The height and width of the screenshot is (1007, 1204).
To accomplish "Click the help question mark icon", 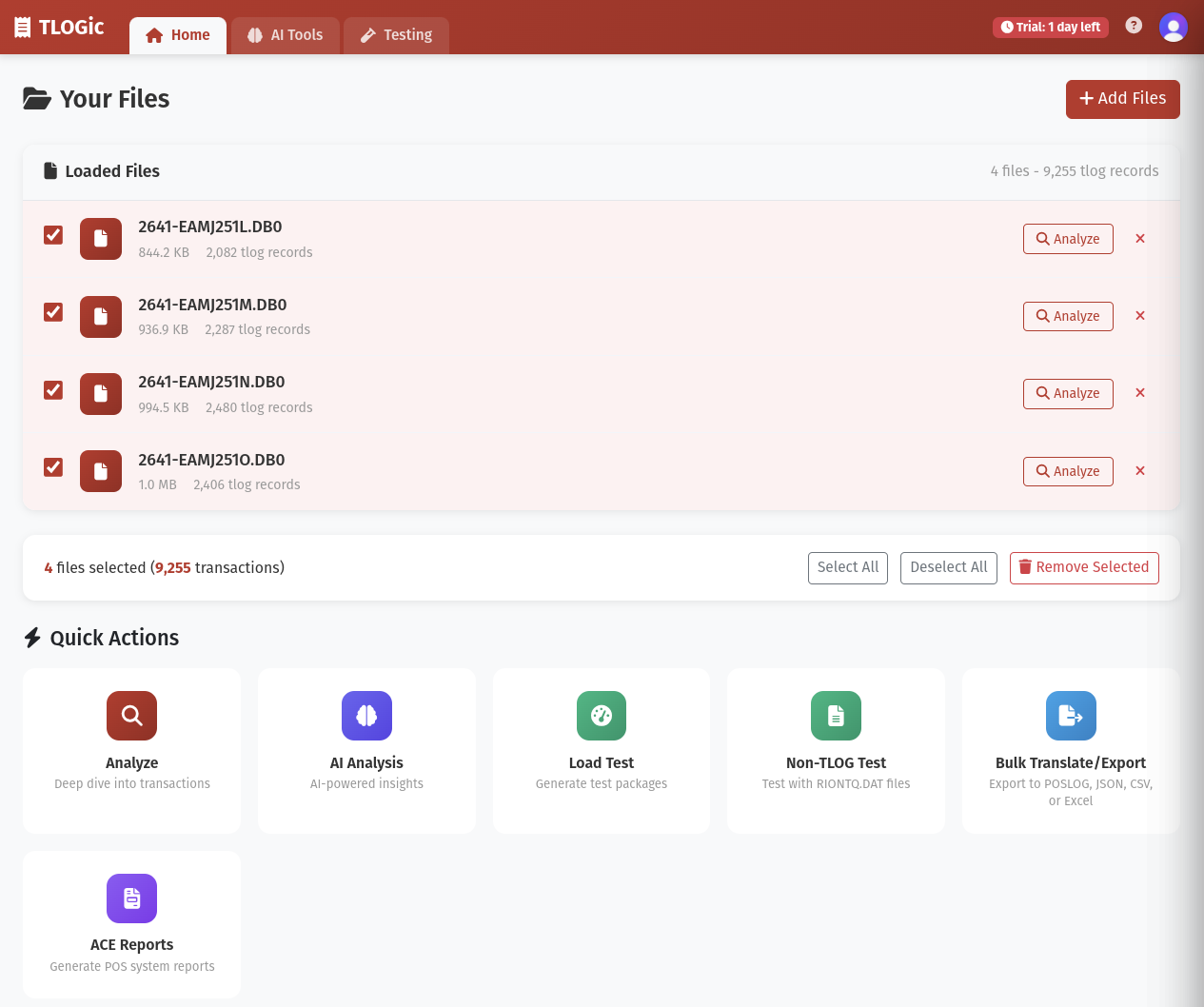I will pos(1134,26).
